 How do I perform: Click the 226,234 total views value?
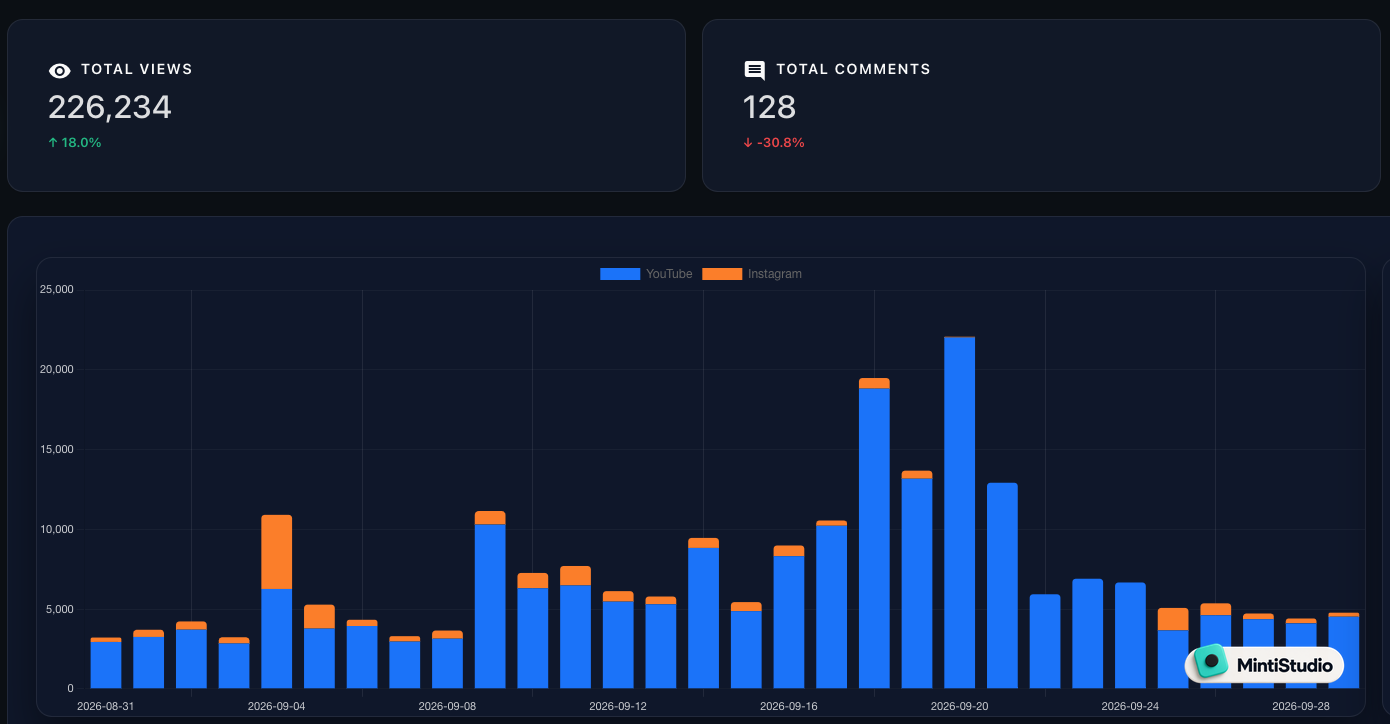click(110, 107)
